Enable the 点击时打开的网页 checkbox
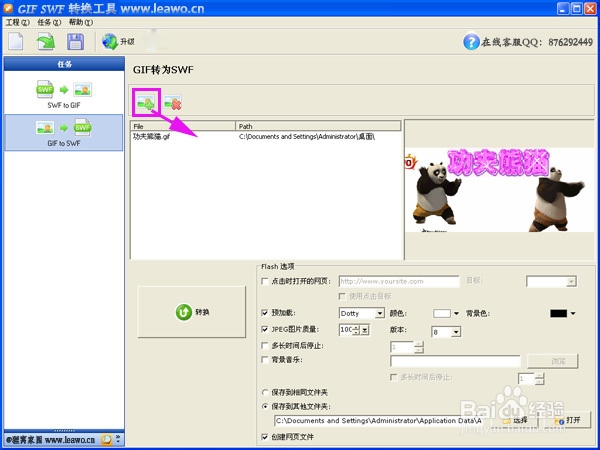Screen dimensions: 600x450 [x=264, y=281]
